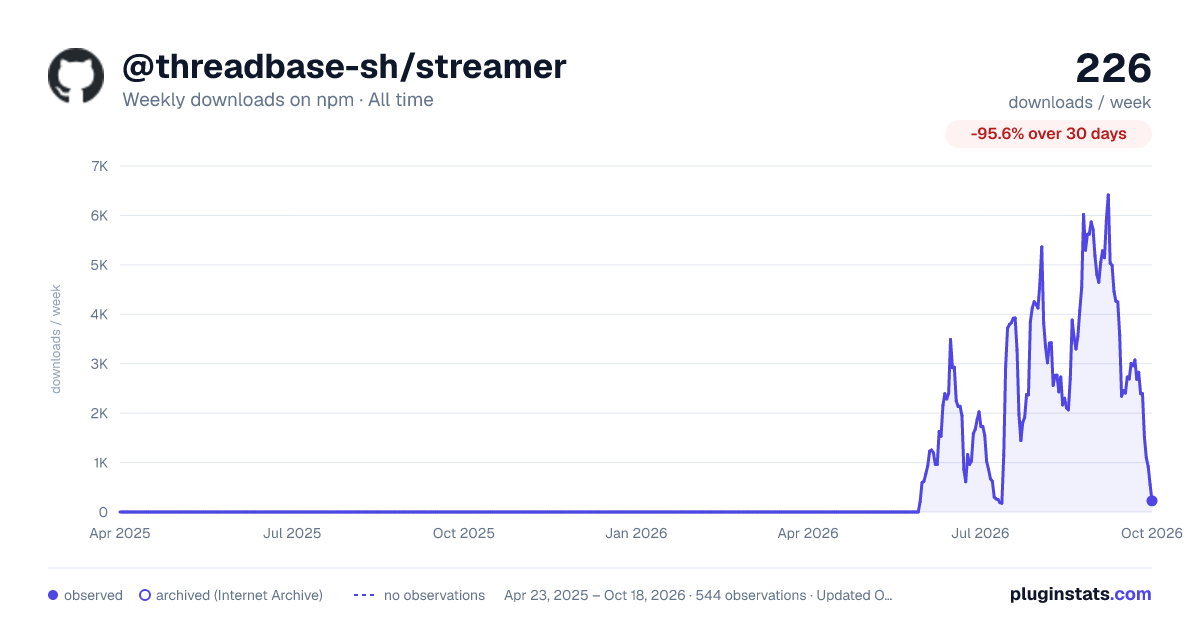The height and width of the screenshot is (630, 1200).
Task: Click the 2K y-axis label
Action: [99, 414]
